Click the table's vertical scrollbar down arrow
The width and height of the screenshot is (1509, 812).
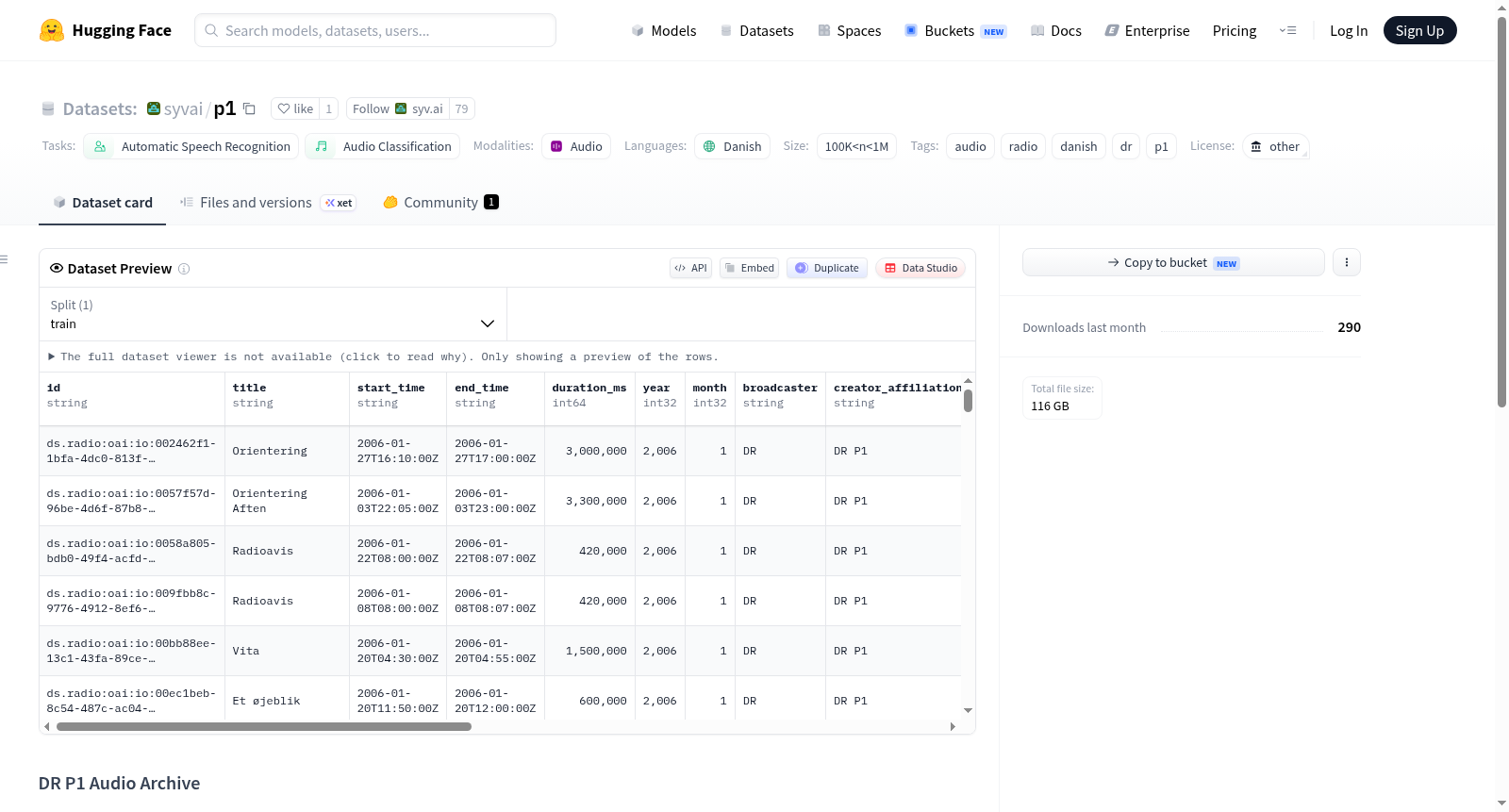click(968, 710)
